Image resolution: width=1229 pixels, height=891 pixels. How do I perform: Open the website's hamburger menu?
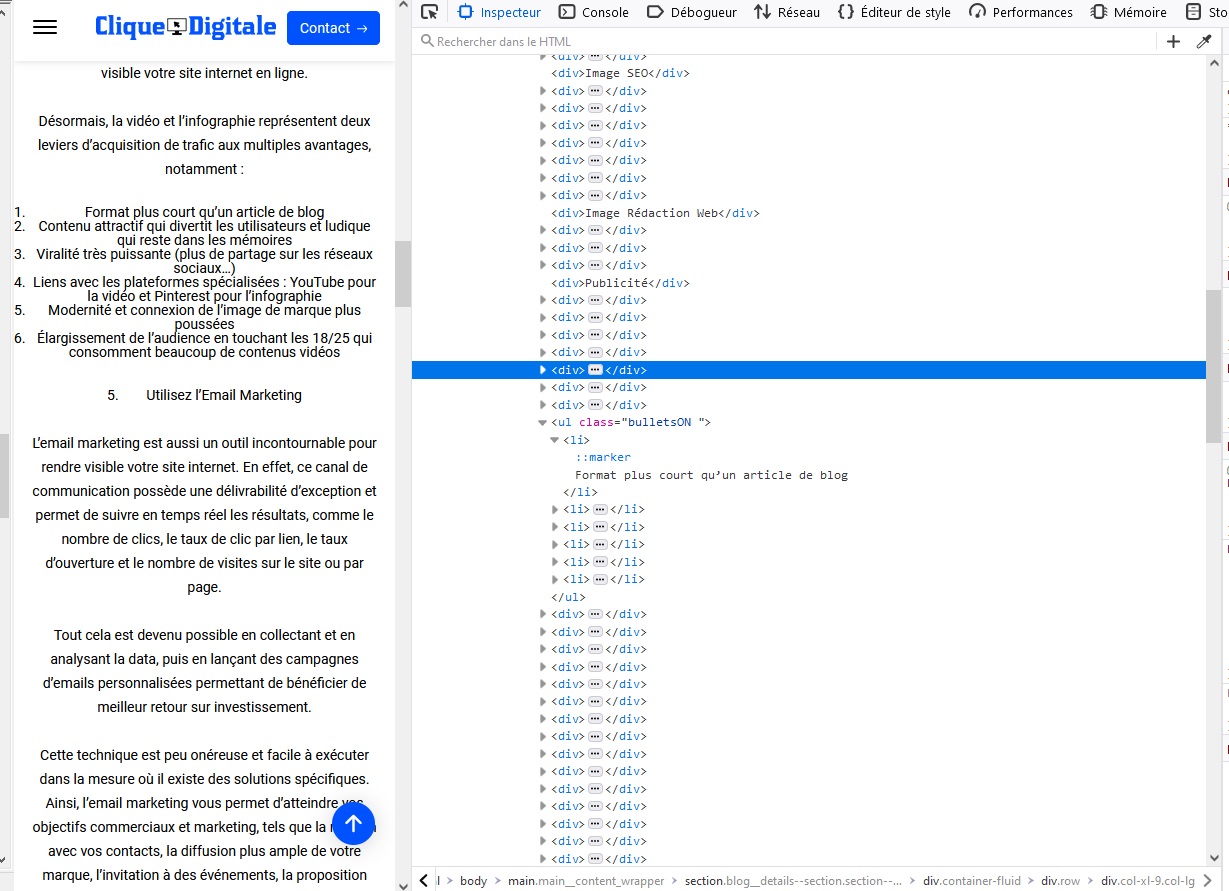coord(44,27)
